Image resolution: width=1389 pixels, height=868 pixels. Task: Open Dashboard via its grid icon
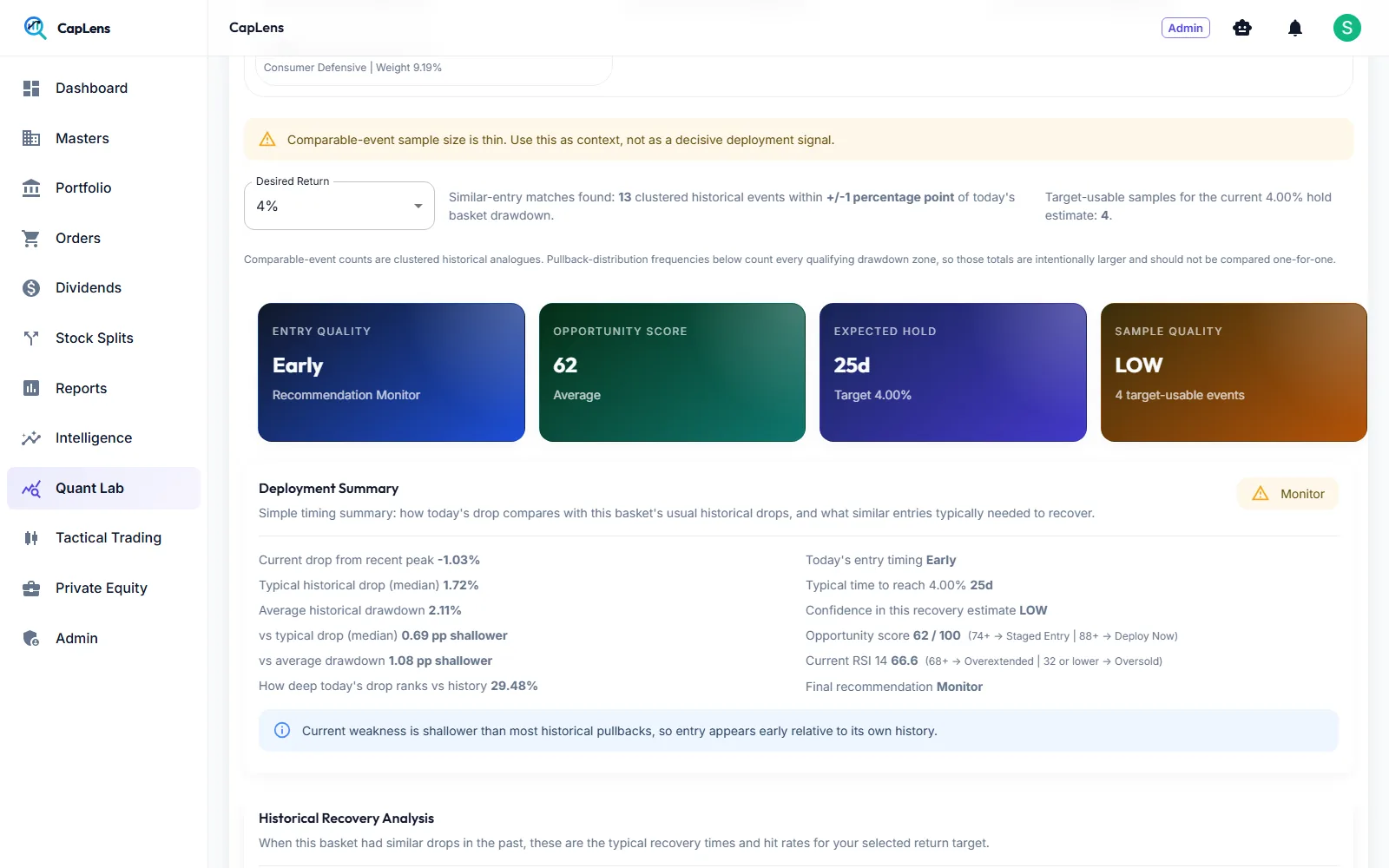coord(31,89)
